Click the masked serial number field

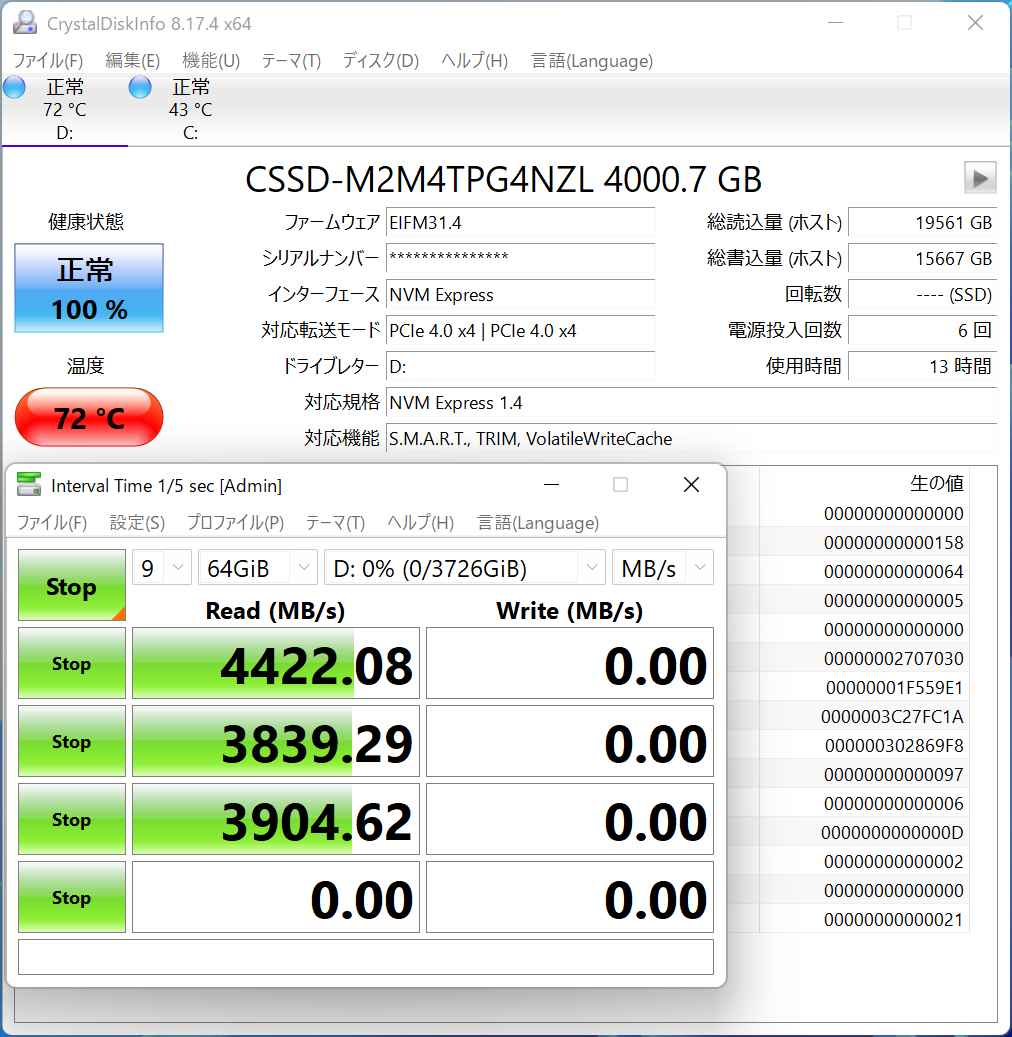pos(521,259)
